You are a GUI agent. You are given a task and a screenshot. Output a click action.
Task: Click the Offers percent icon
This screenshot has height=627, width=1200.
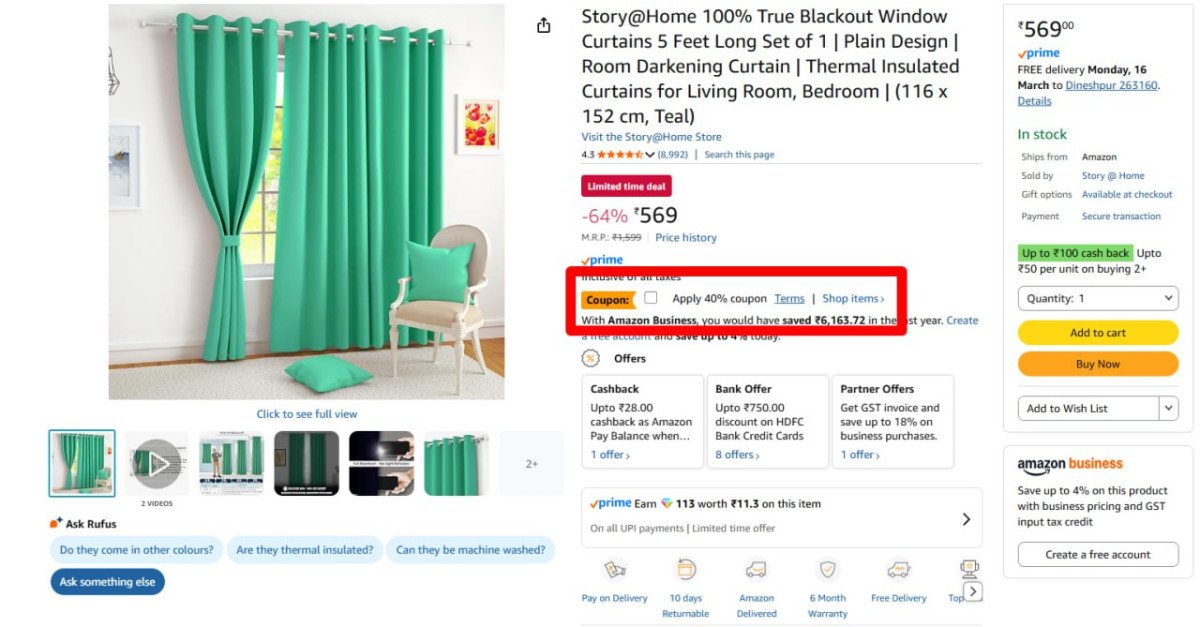pyautogui.click(x=591, y=358)
